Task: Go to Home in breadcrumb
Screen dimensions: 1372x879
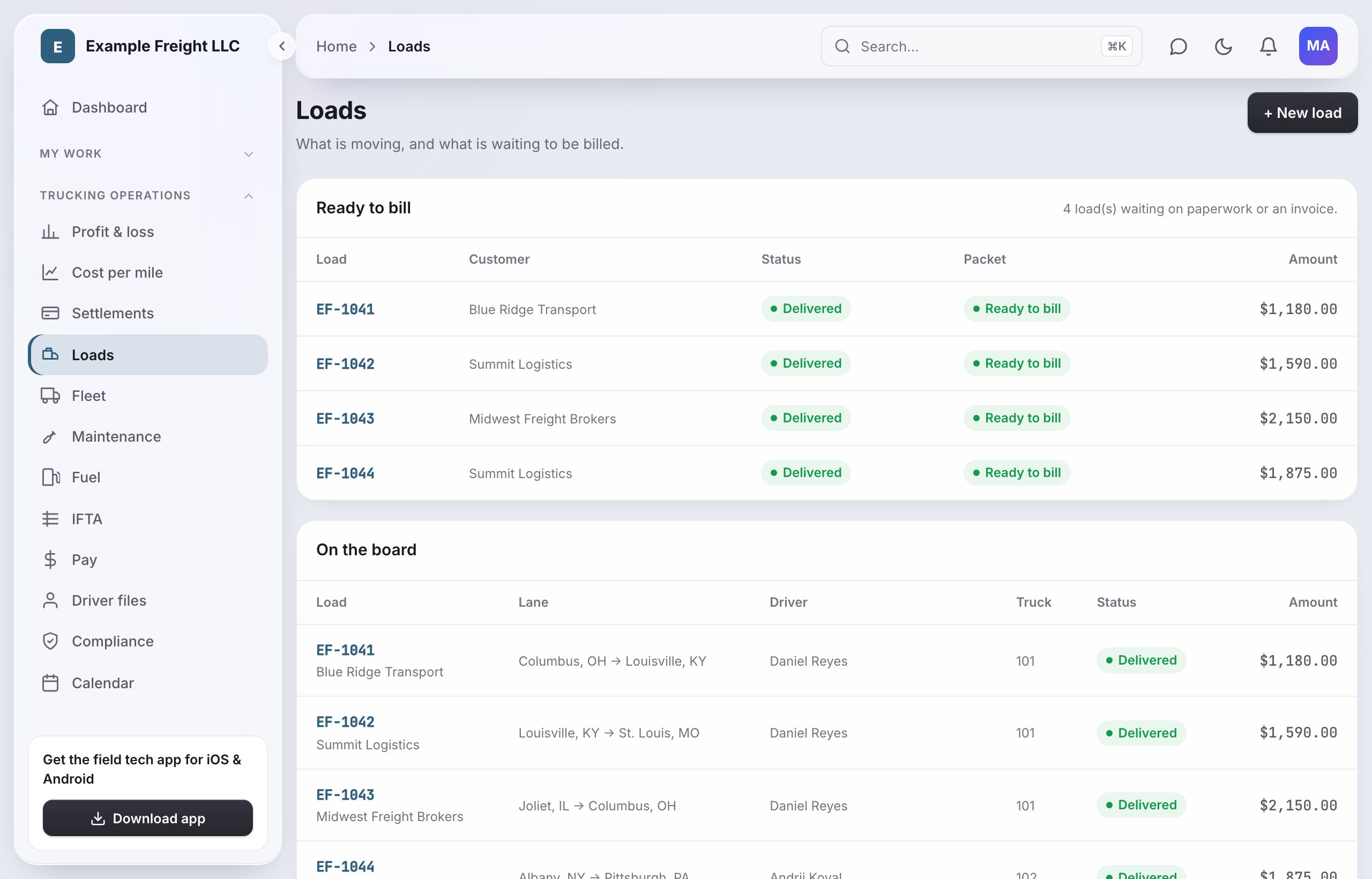Action: 336,46
